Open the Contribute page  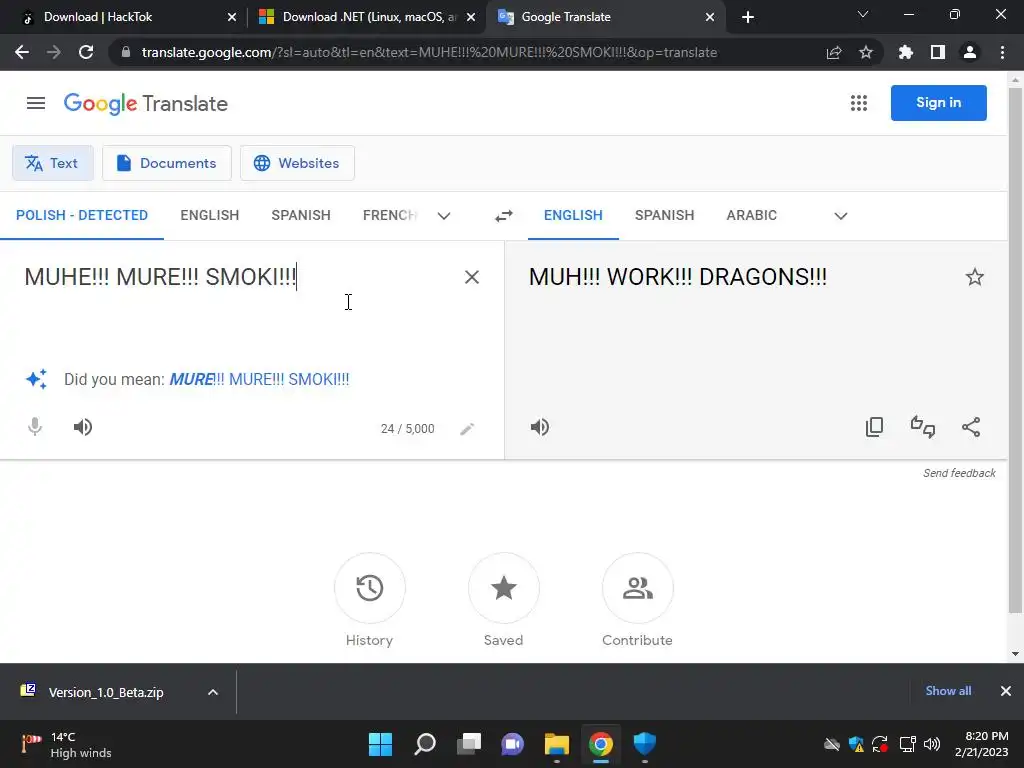637,588
